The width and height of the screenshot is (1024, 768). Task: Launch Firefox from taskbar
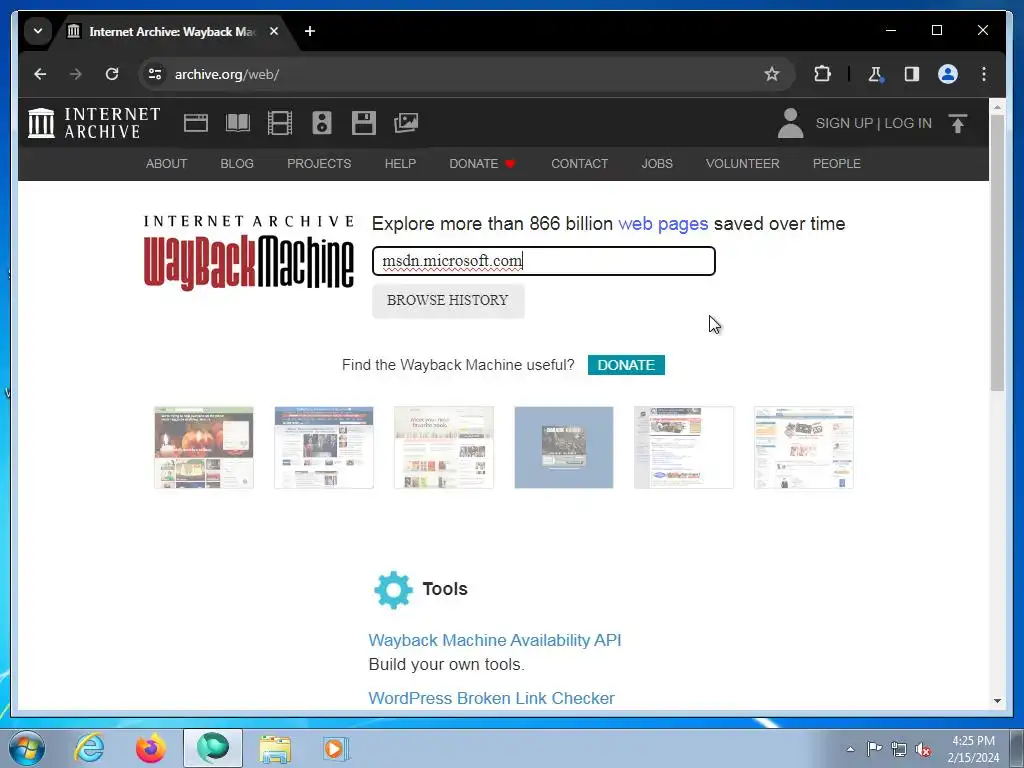pyautogui.click(x=150, y=748)
